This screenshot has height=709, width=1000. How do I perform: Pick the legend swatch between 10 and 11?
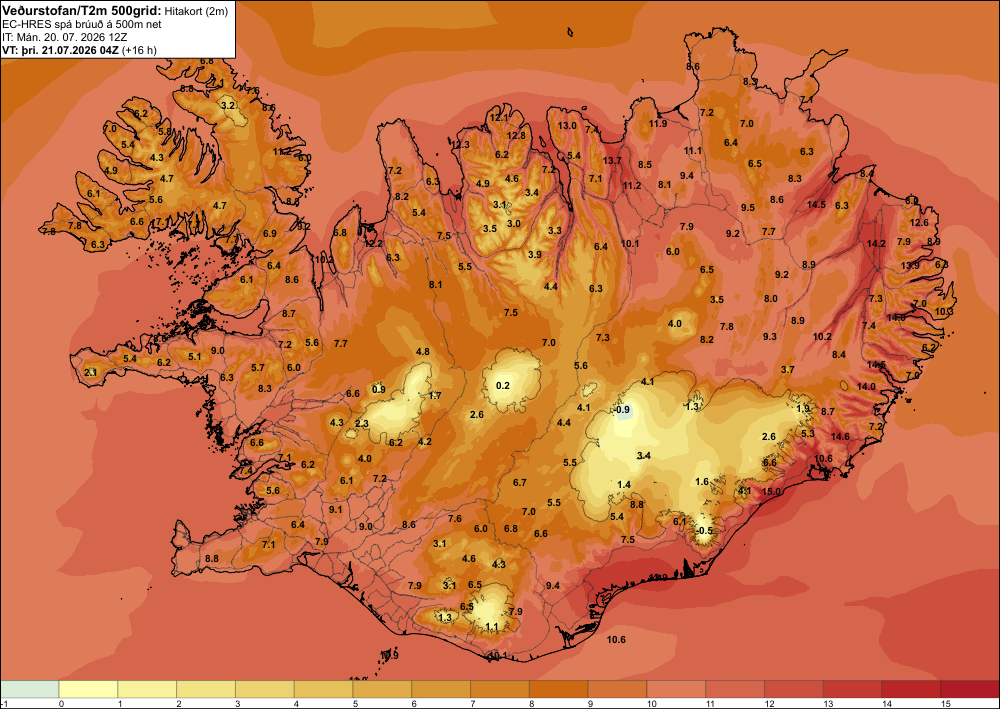676,689
